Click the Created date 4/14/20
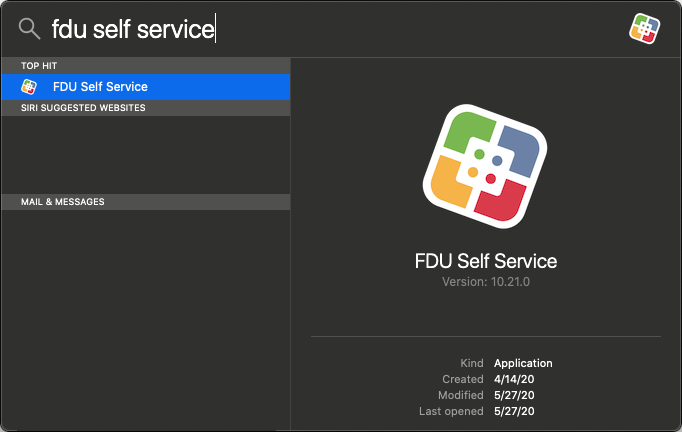682x432 pixels. 514,379
